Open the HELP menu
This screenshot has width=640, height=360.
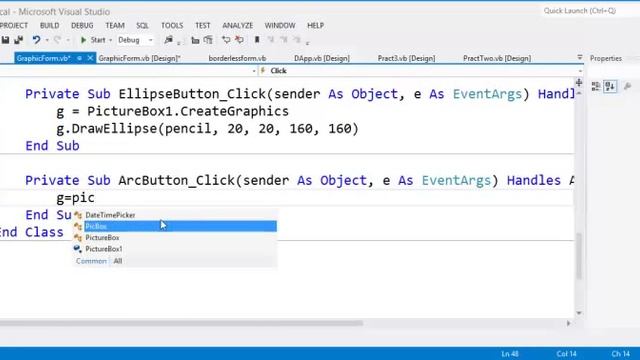[x=315, y=25]
